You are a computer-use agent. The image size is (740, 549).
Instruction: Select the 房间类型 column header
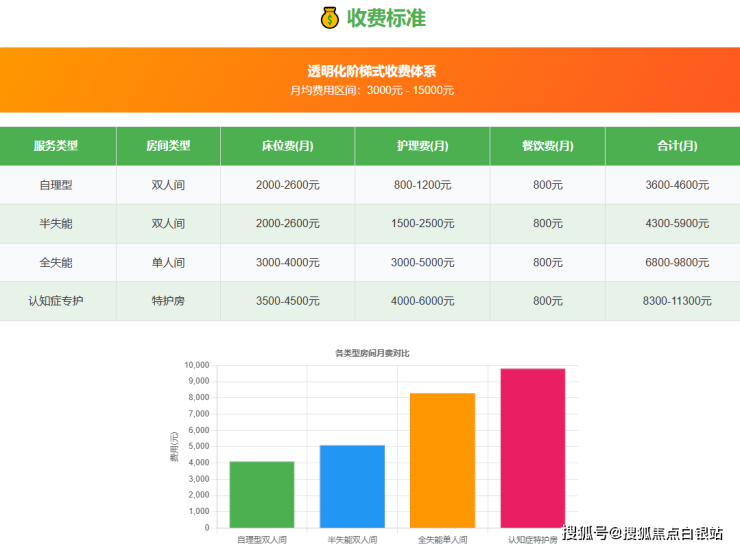coord(168,146)
